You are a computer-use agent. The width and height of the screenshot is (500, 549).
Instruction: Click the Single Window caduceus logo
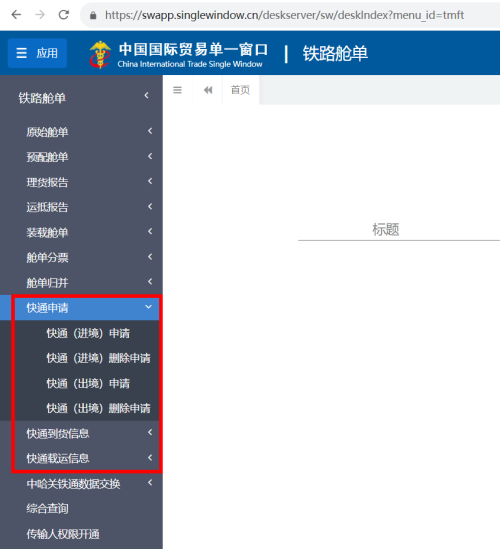coord(100,54)
